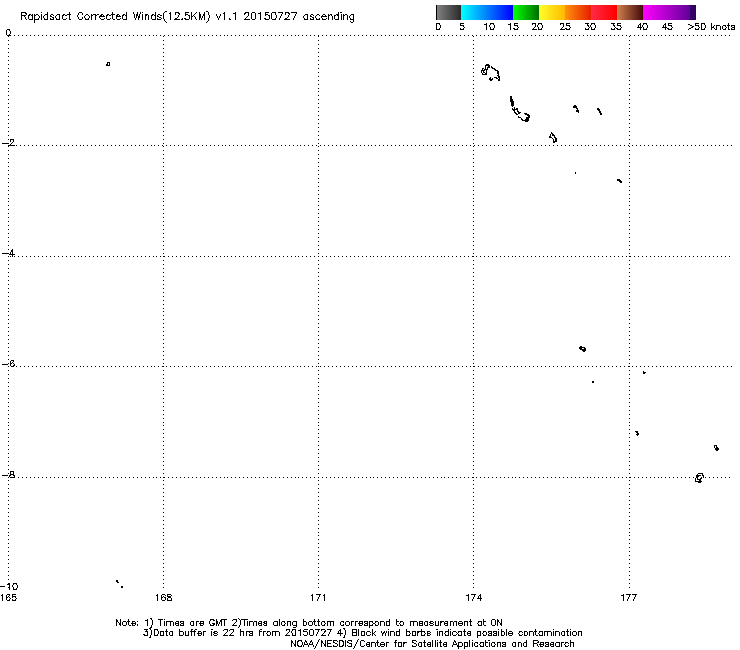Click the '20' label under the color scale

tap(537, 27)
